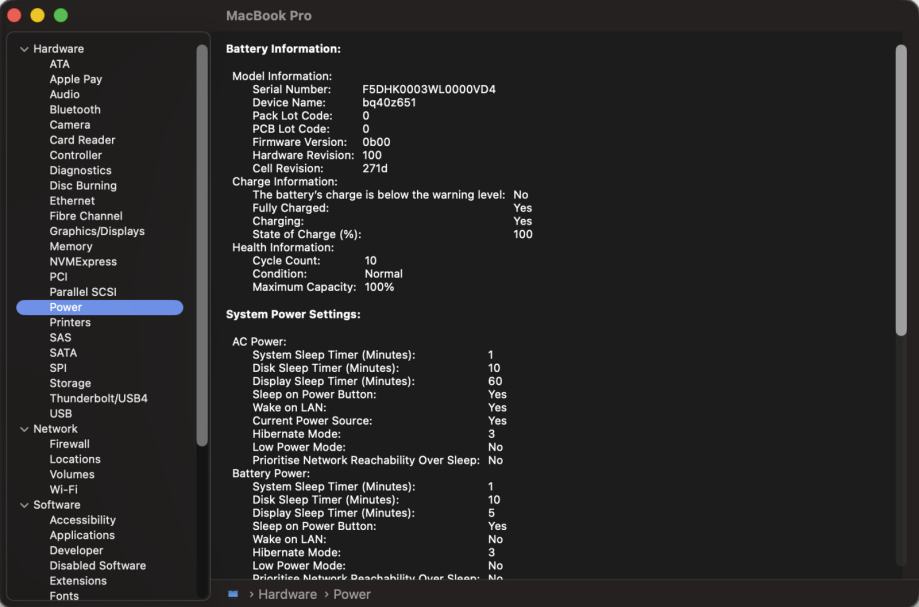The width and height of the screenshot is (919, 607).
Task: Select the highlighted Power item
Action: [x=100, y=308]
